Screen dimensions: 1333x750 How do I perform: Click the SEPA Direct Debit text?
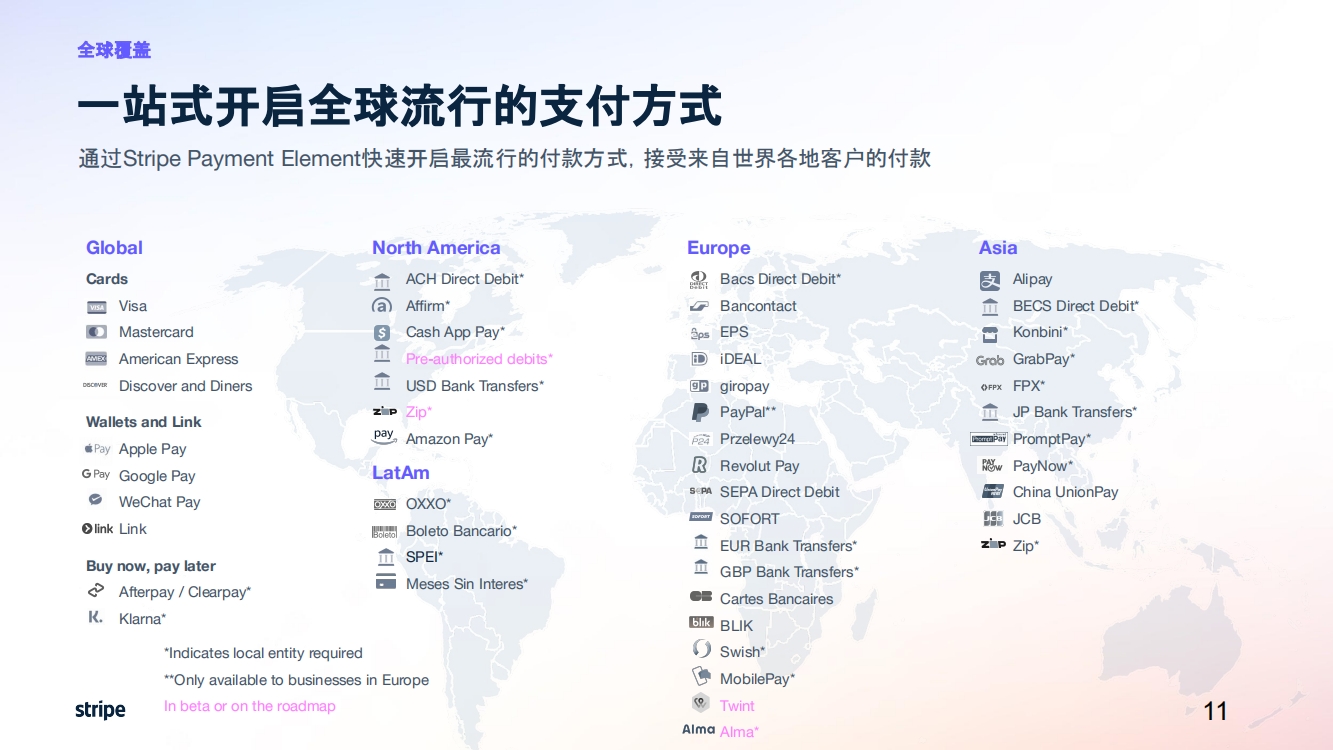point(780,492)
